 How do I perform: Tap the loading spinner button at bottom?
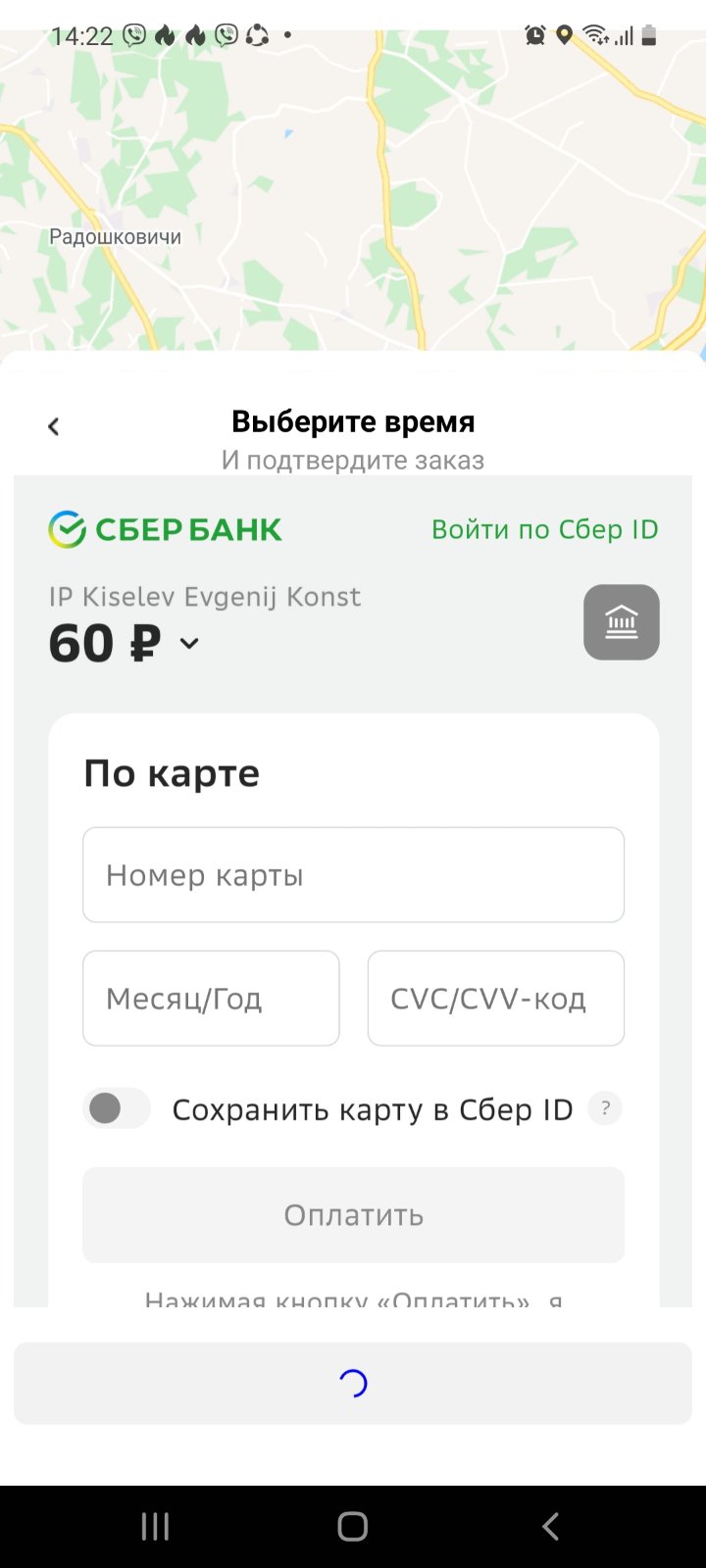353,1383
